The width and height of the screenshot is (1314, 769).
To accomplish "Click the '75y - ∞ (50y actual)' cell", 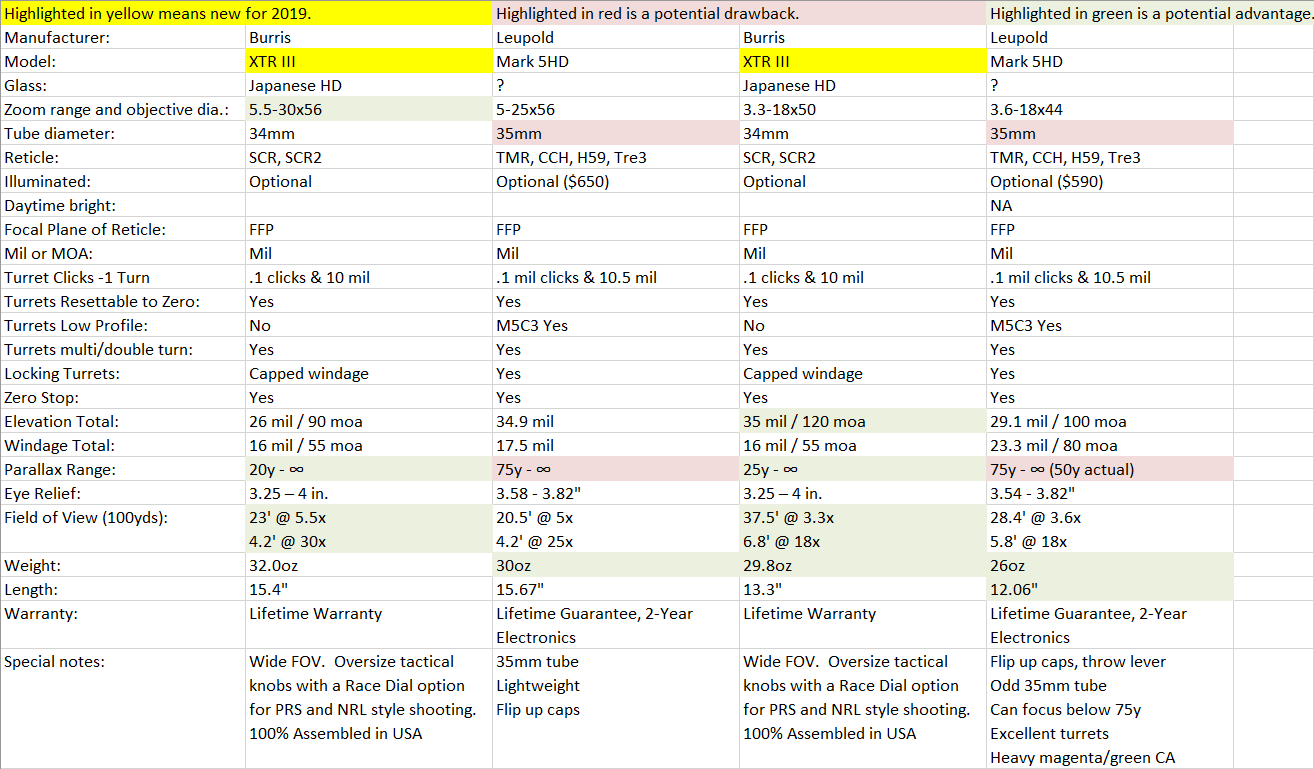I will pos(1110,469).
